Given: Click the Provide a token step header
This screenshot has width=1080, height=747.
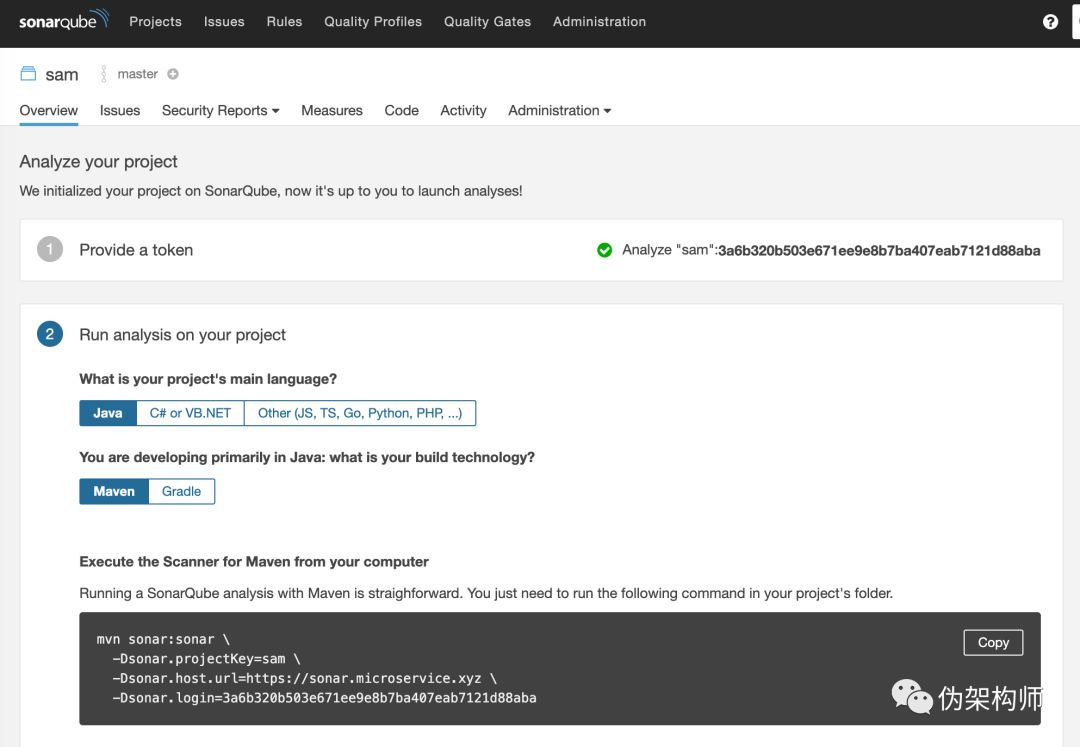Looking at the screenshot, I should point(136,250).
